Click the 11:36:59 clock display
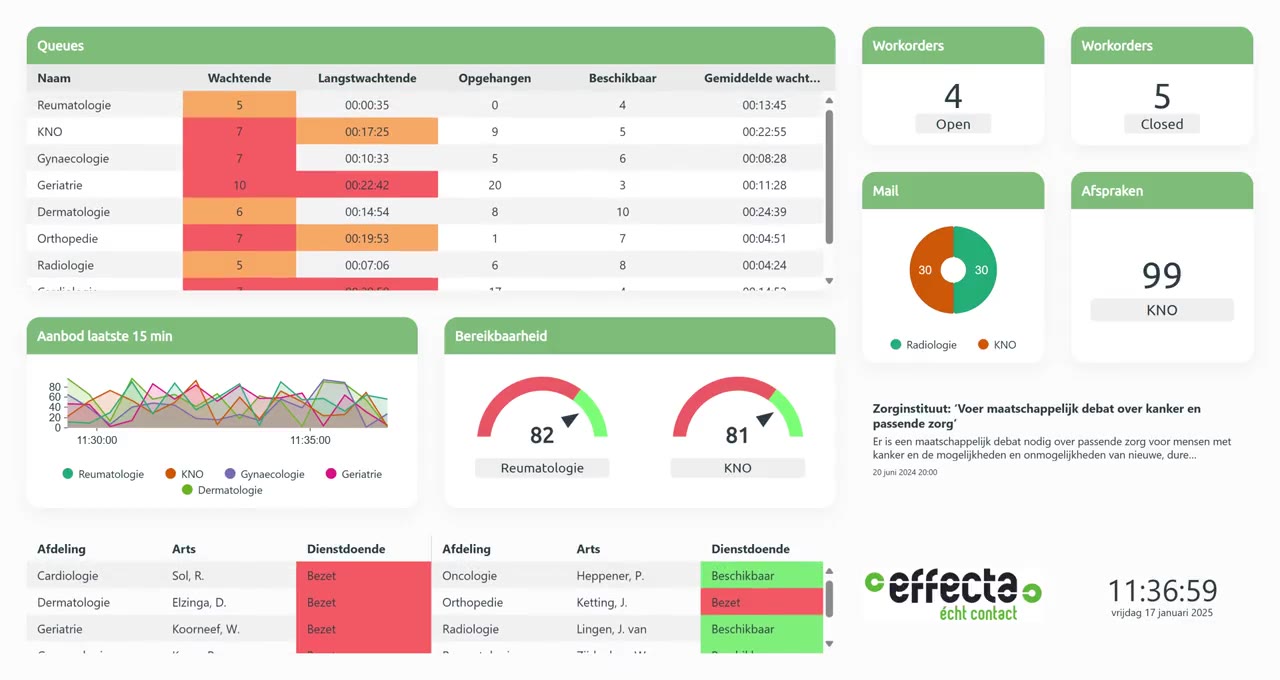Image resolution: width=1280 pixels, height=680 pixels. pos(1162,590)
